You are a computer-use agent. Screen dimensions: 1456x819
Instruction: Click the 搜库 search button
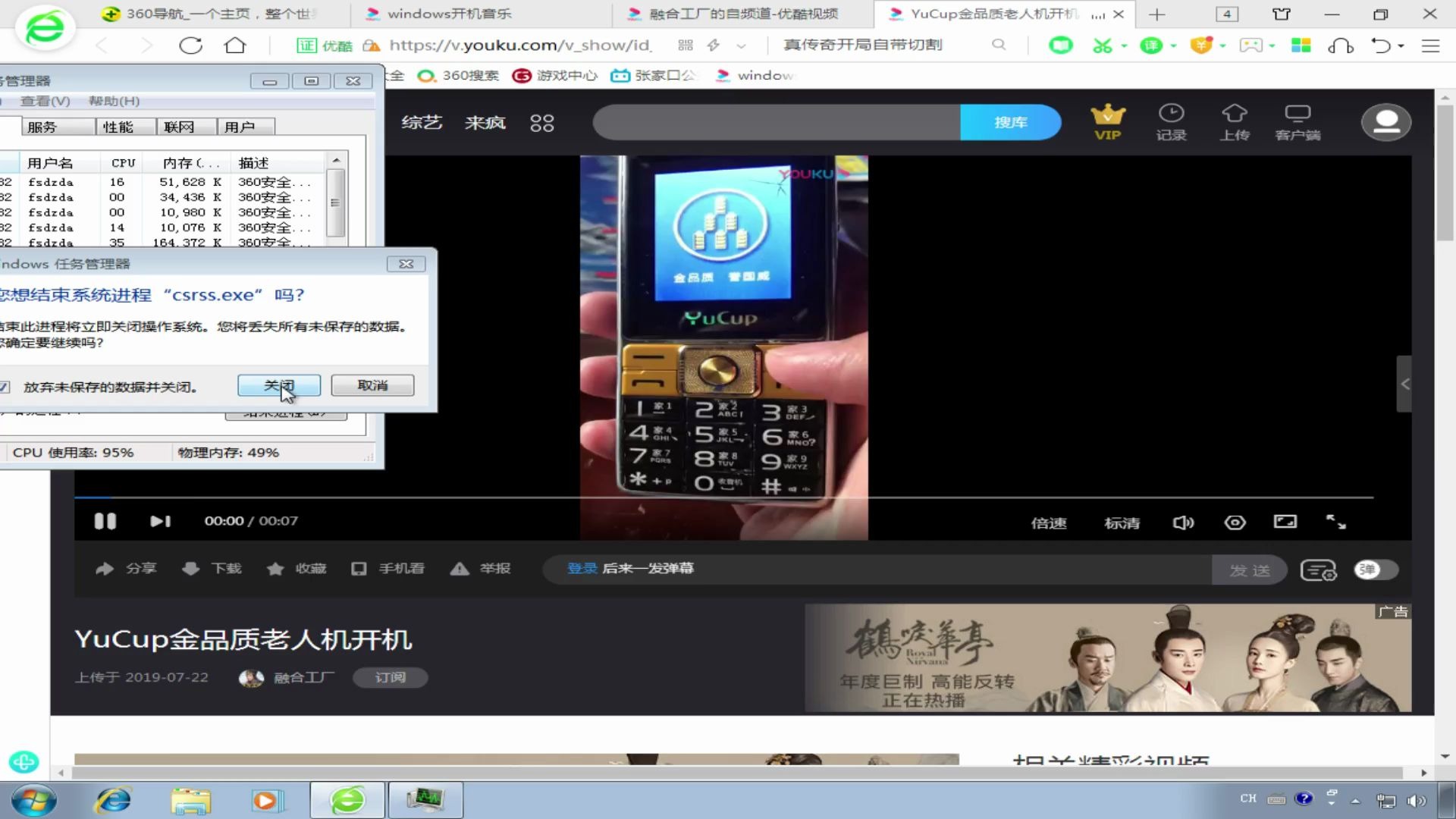coord(1010,122)
